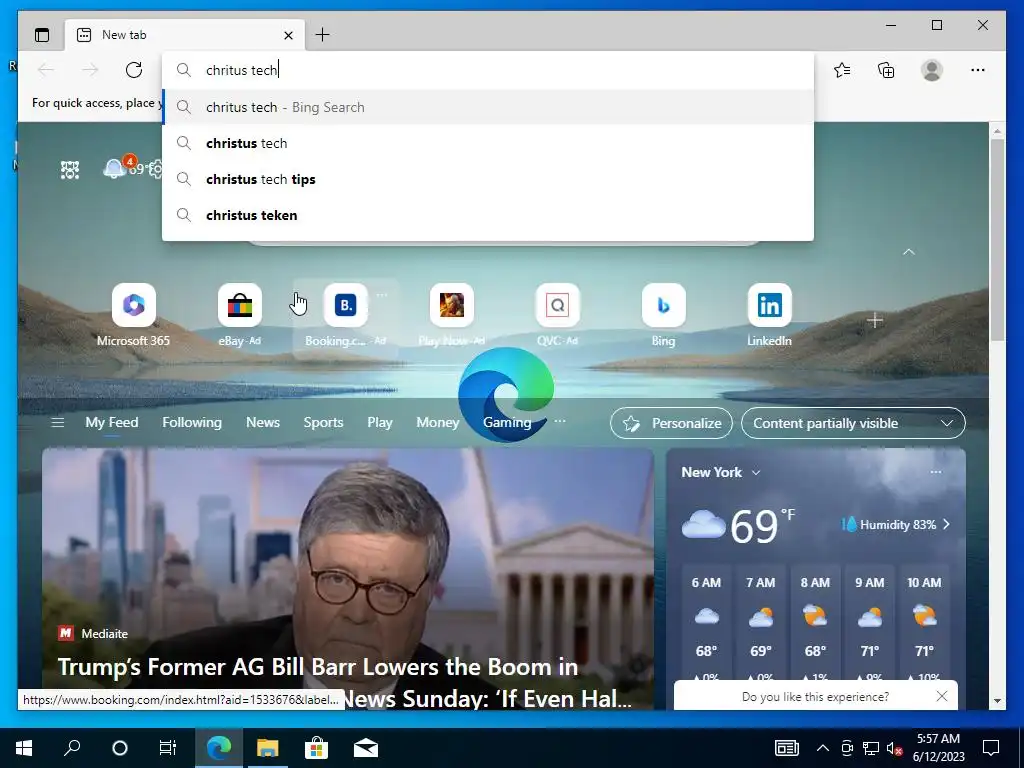The height and width of the screenshot is (768, 1024).
Task: Open the tab actions menu icon
Action: [42, 35]
